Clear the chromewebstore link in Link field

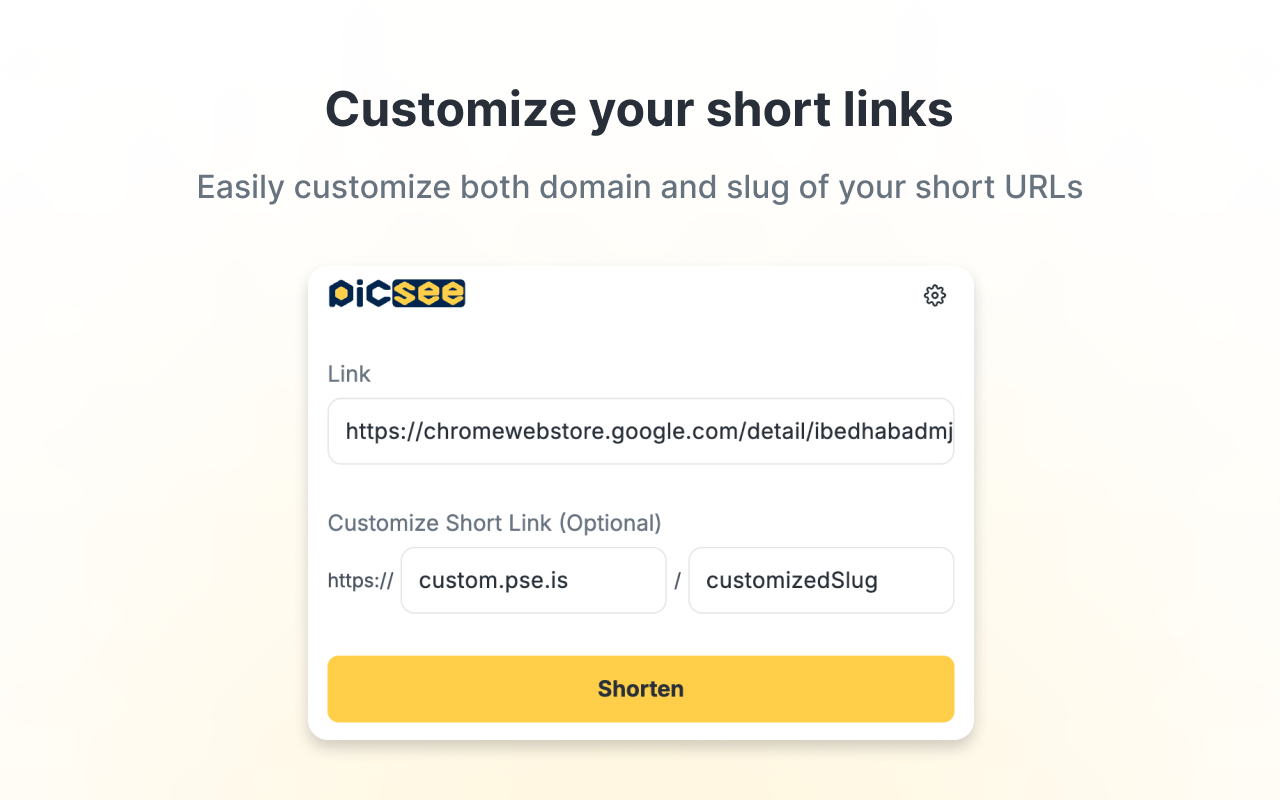tap(640, 431)
